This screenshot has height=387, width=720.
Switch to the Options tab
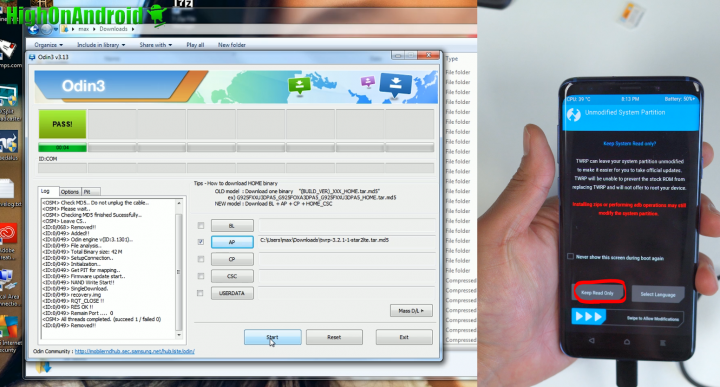point(70,192)
